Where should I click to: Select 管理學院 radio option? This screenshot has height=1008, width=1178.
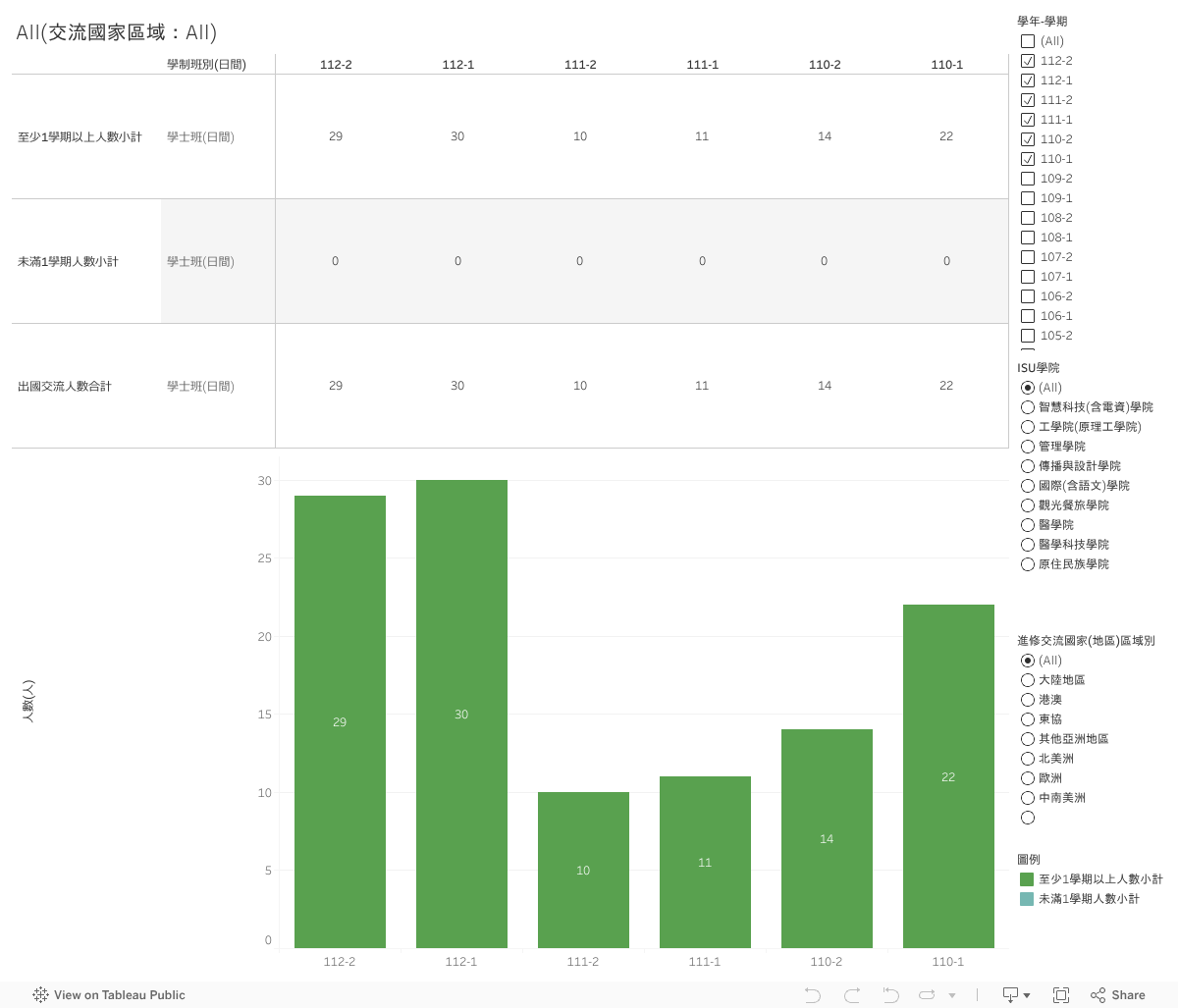point(1028,447)
